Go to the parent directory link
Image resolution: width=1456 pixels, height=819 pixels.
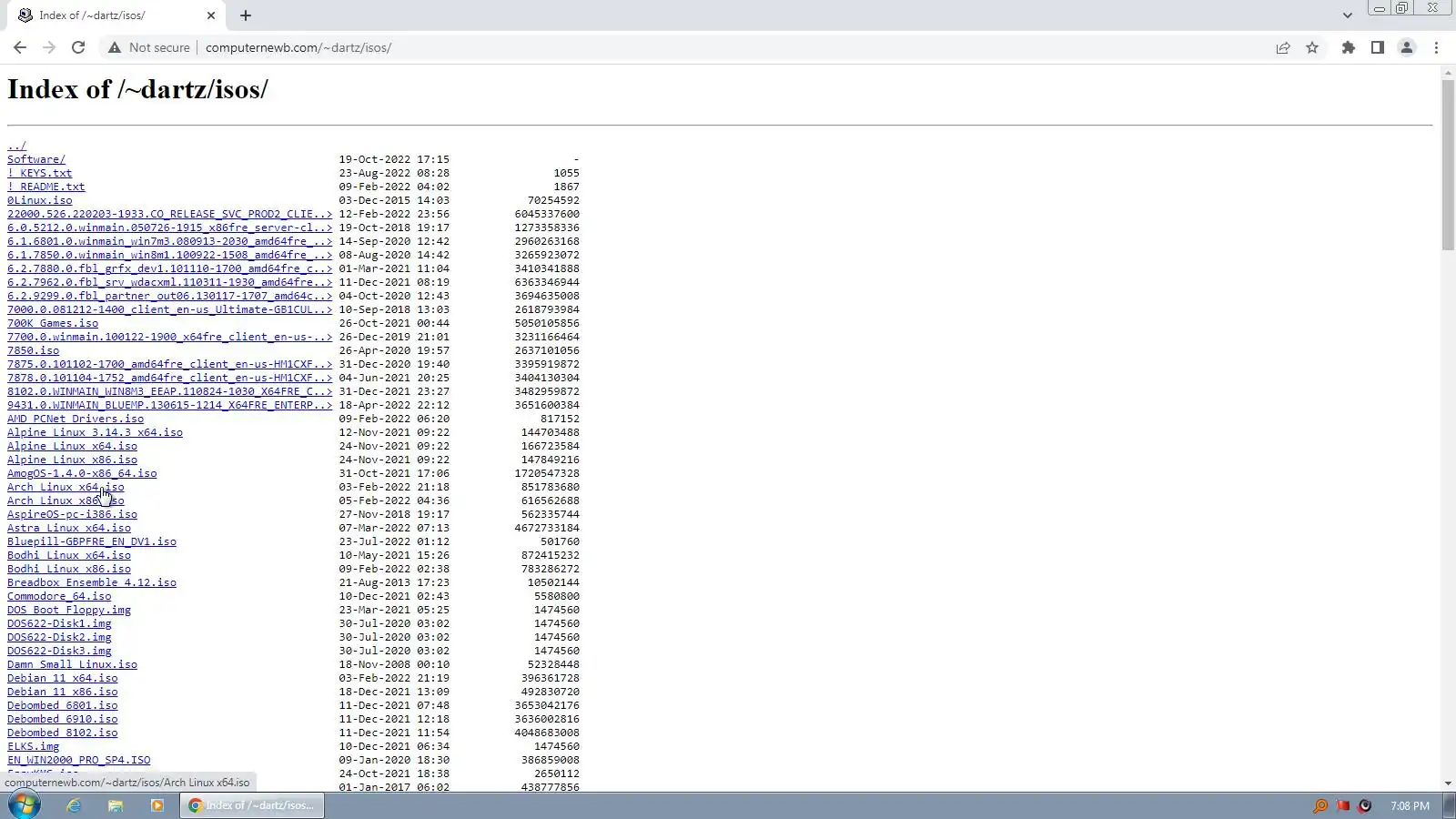(x=16, y=146)
